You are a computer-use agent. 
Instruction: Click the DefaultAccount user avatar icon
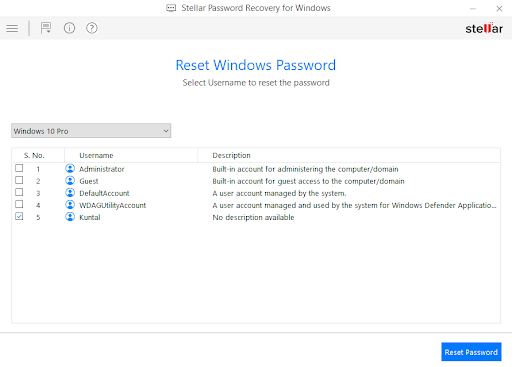70,193
